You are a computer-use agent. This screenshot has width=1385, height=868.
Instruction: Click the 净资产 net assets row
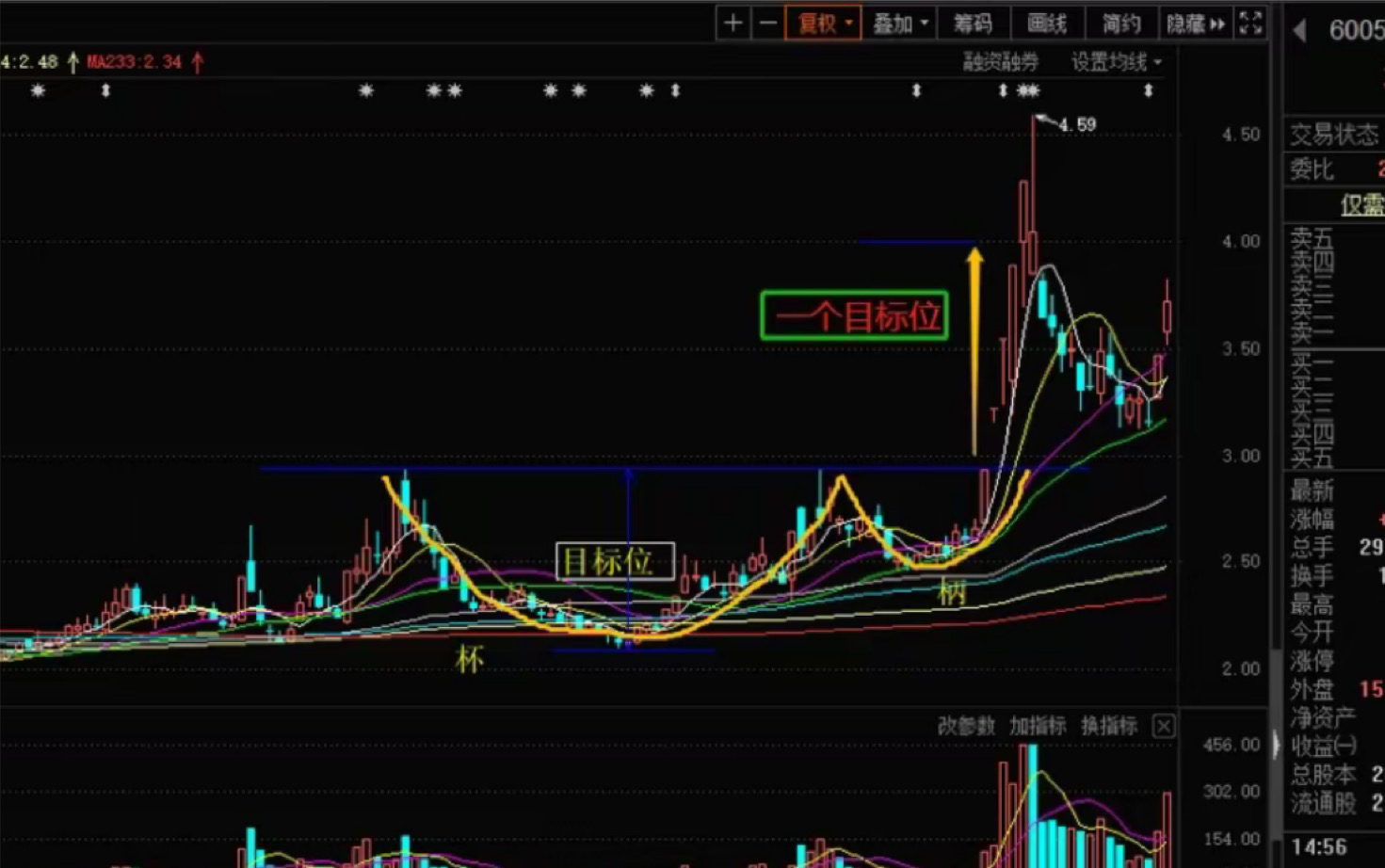pyautogui.click(x=1335, y=718)
